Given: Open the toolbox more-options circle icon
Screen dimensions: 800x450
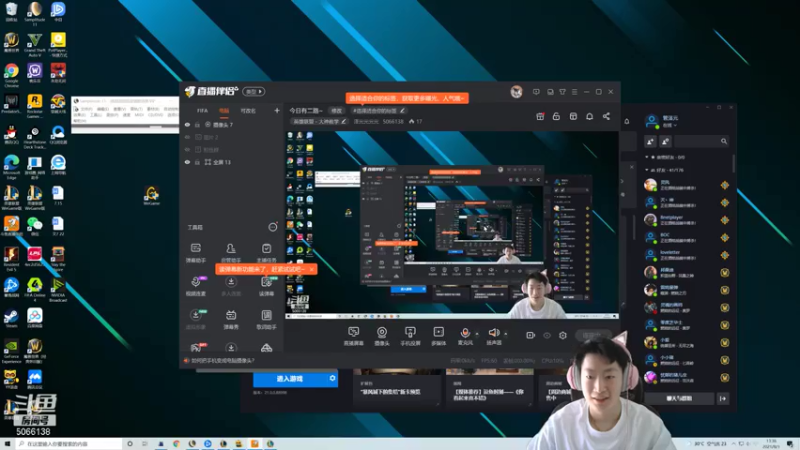Looking at the screenshot, I should pyautogui.click(x=272, y=227).
